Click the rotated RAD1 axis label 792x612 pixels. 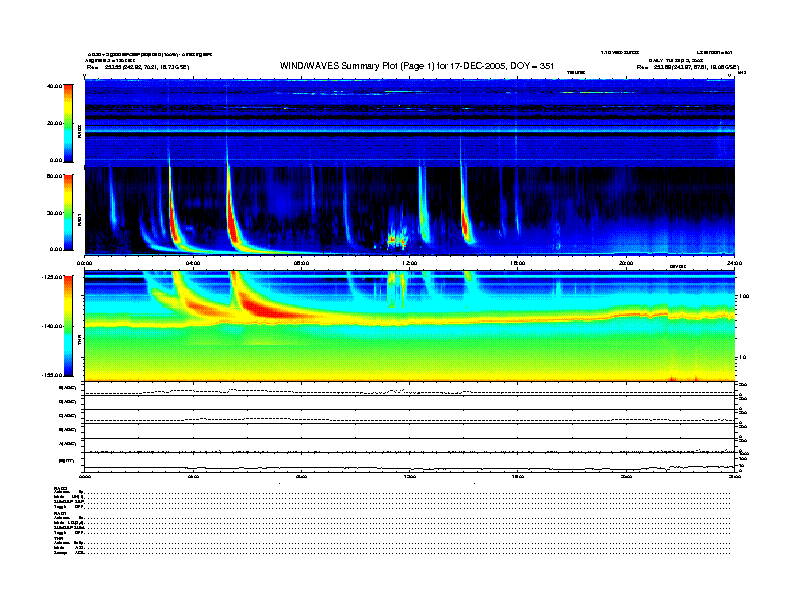79,219
